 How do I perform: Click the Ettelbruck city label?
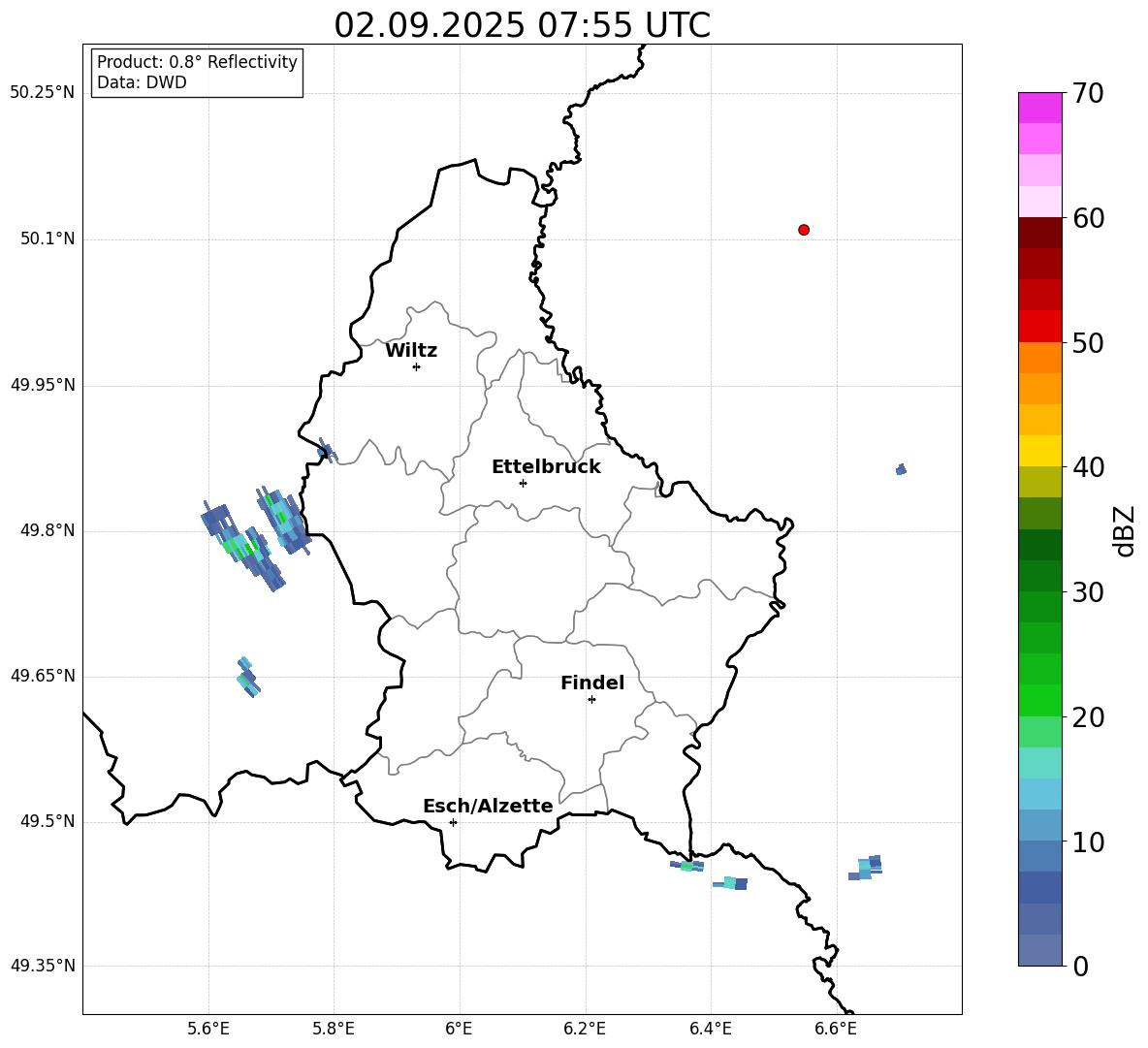pos(546,467)
